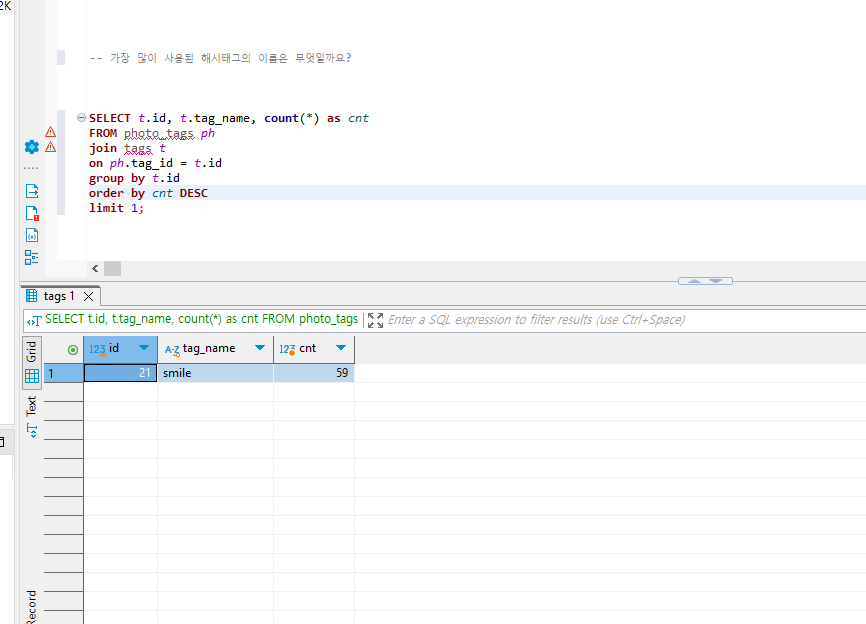Place cursor on photo_tags table name
This screenshot has width=866, height=624.
[159, 133]
